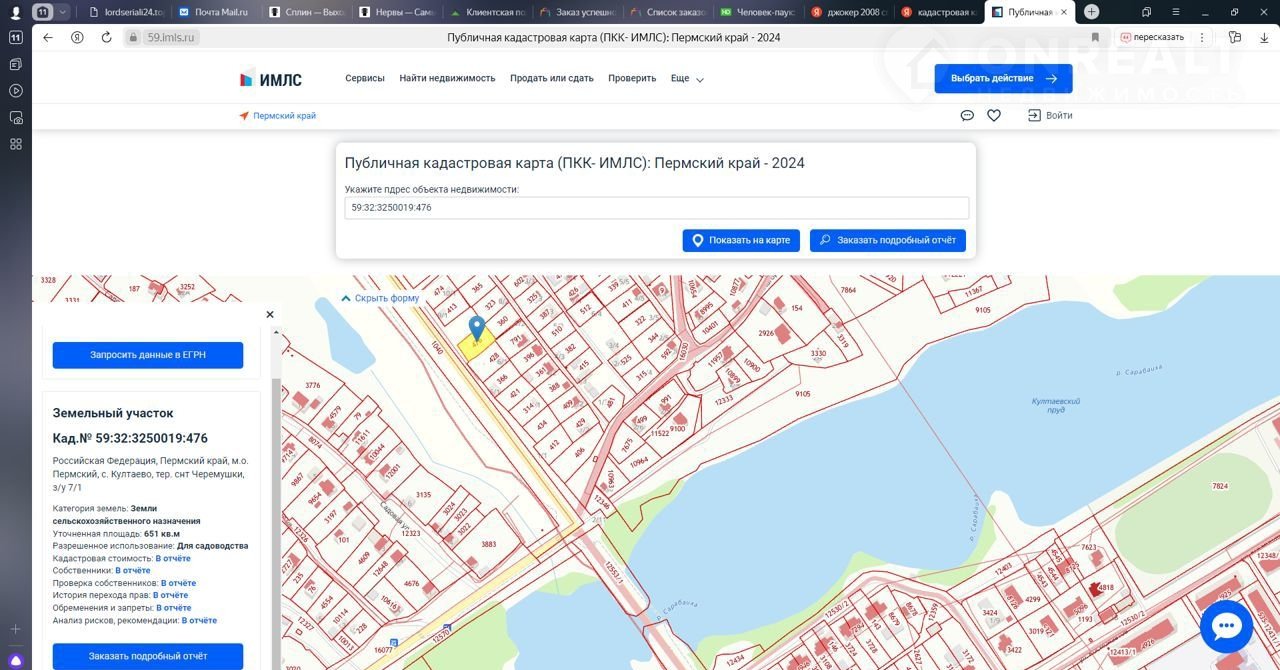
Task: Click the page bookmark icon in address bar
Action: tap(1095, 37)
